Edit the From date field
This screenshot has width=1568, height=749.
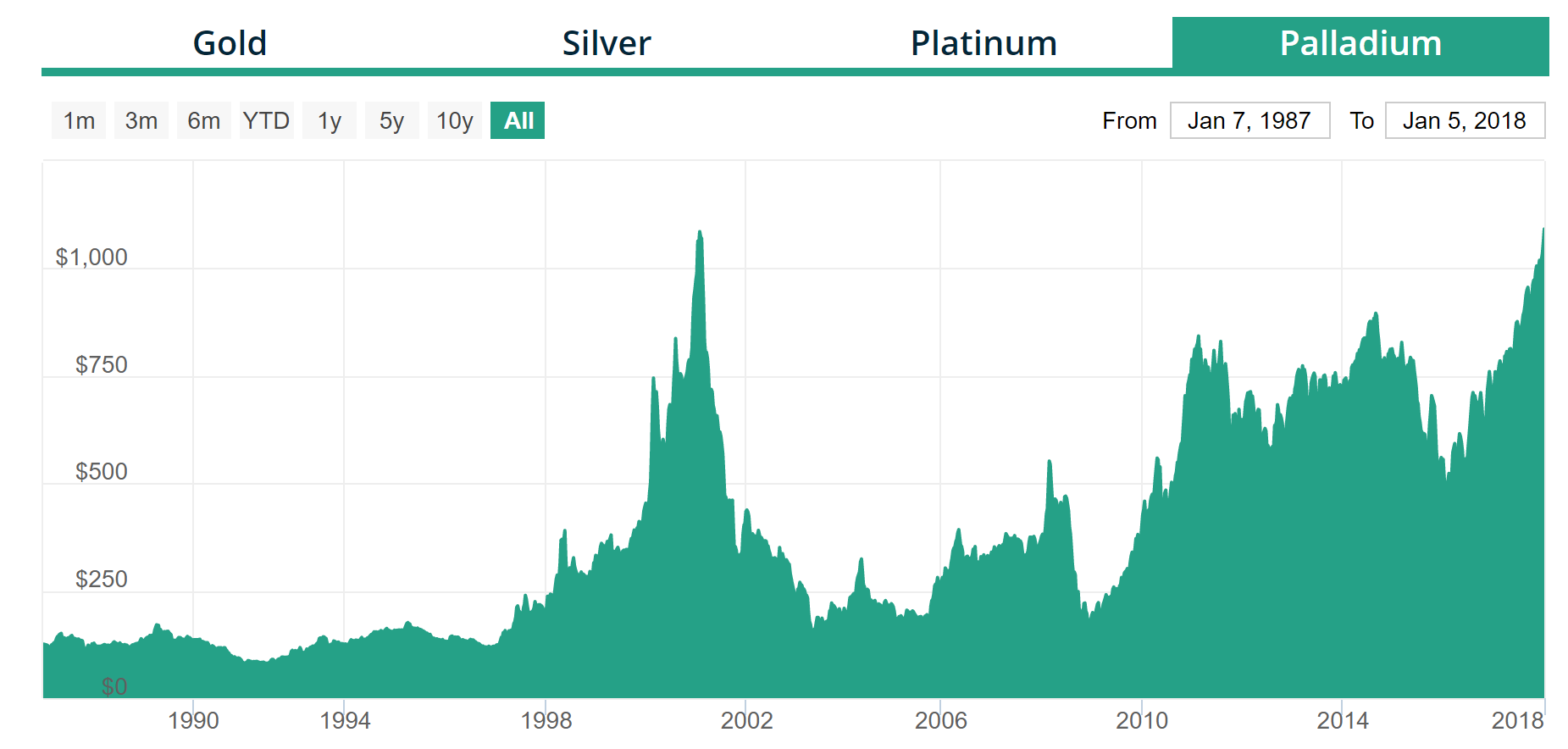pyautogui.click(x=1249, y=120)
